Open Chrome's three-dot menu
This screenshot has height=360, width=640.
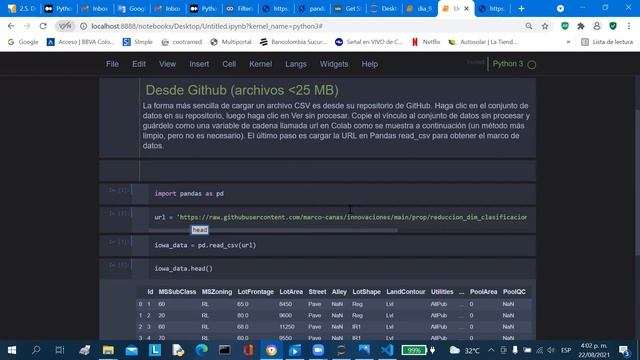point(629,26)
